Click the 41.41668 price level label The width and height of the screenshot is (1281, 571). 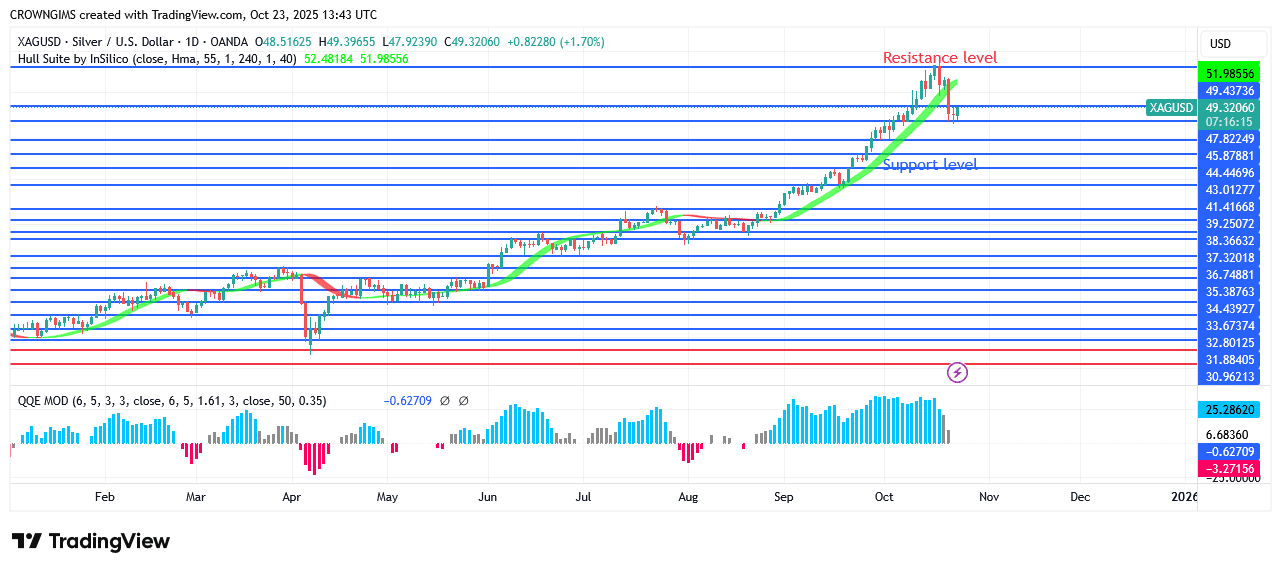point(1230,207)
